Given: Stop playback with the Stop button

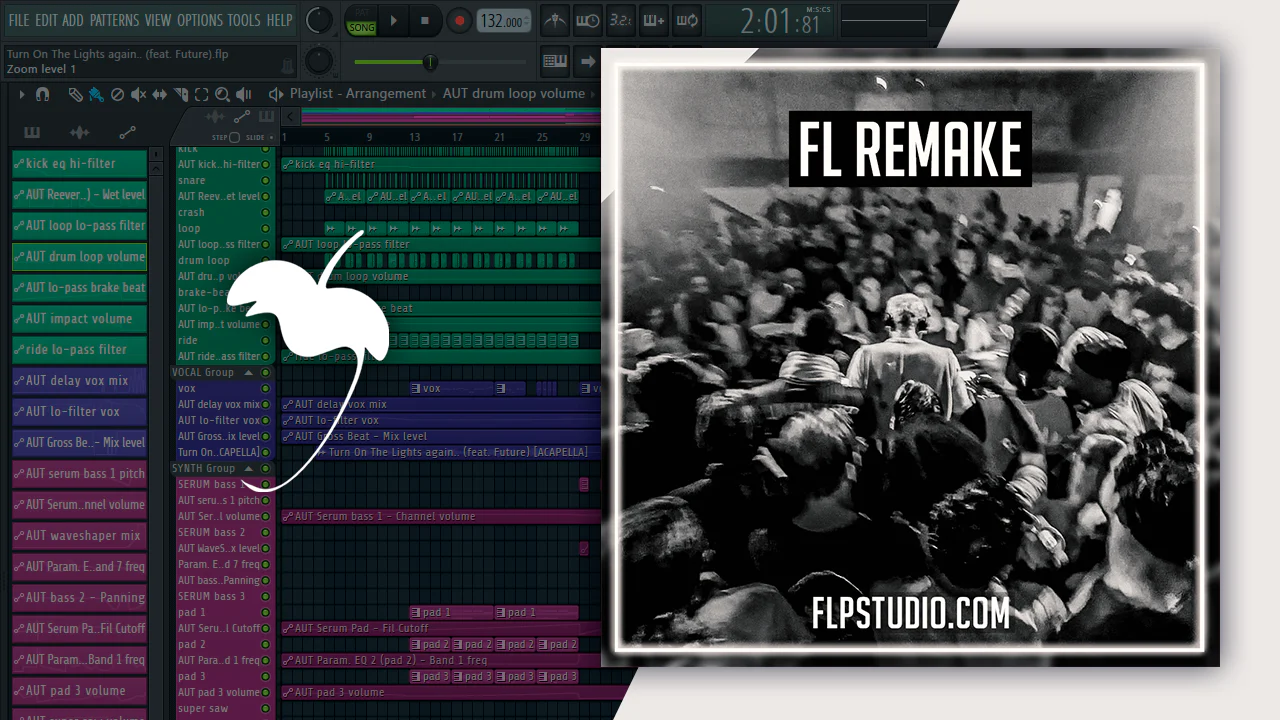Looking at the screenshot, I should (x=424, y=20).
